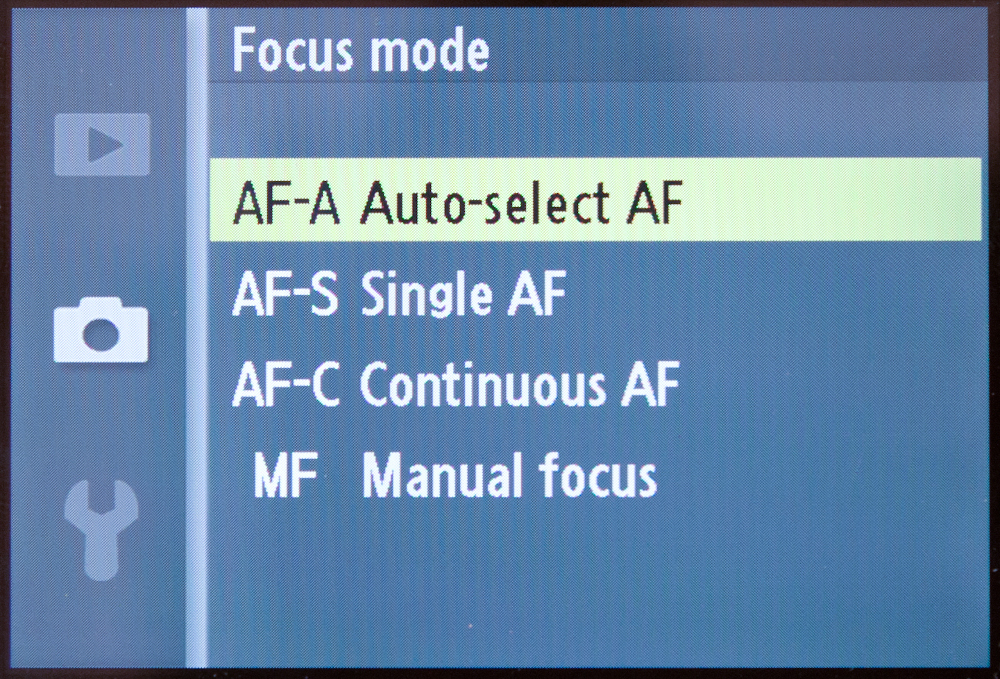This screenshot has width=1000, height=679.
Task: Click the "Continuous AF" description text
Action: (x=520, y=384)
